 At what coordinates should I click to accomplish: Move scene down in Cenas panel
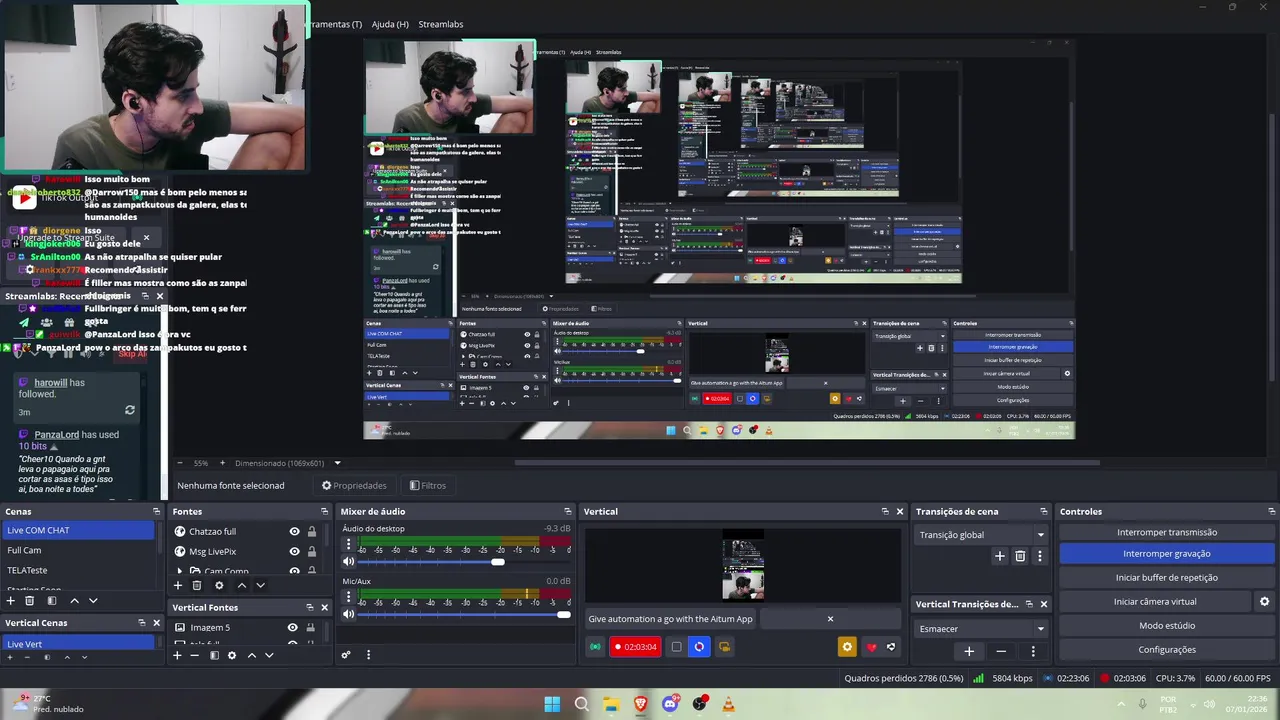coord(93,601)
